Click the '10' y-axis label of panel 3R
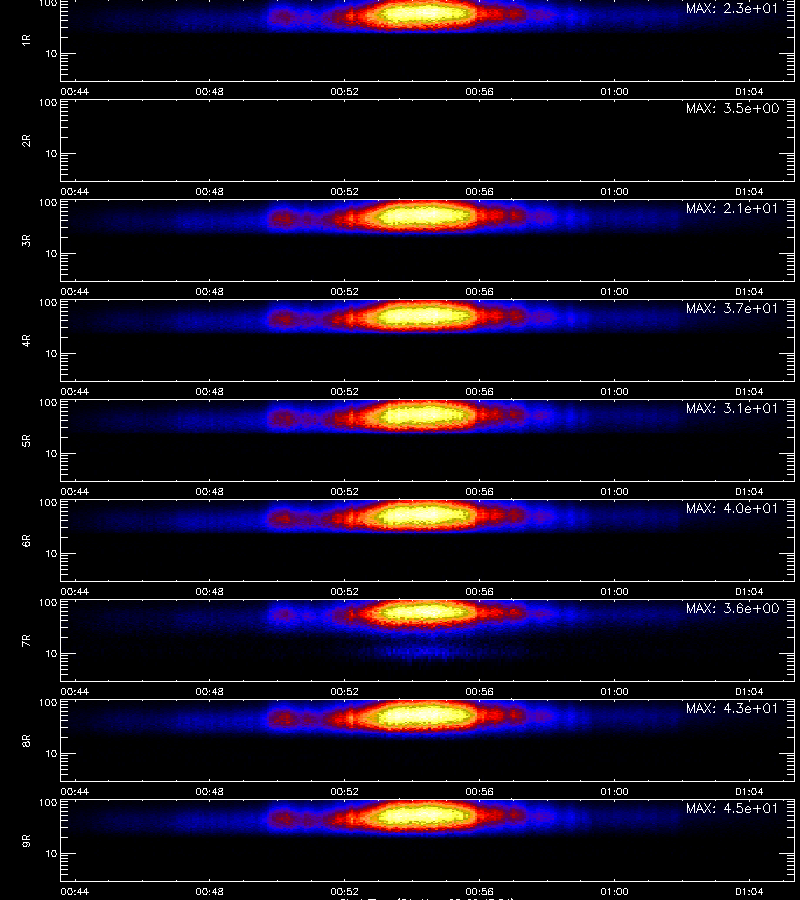 click(51, 253)
